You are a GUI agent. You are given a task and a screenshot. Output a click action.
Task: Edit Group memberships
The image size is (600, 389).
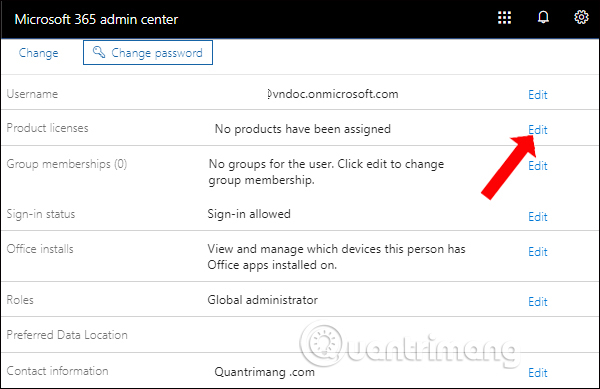(538, 166)
